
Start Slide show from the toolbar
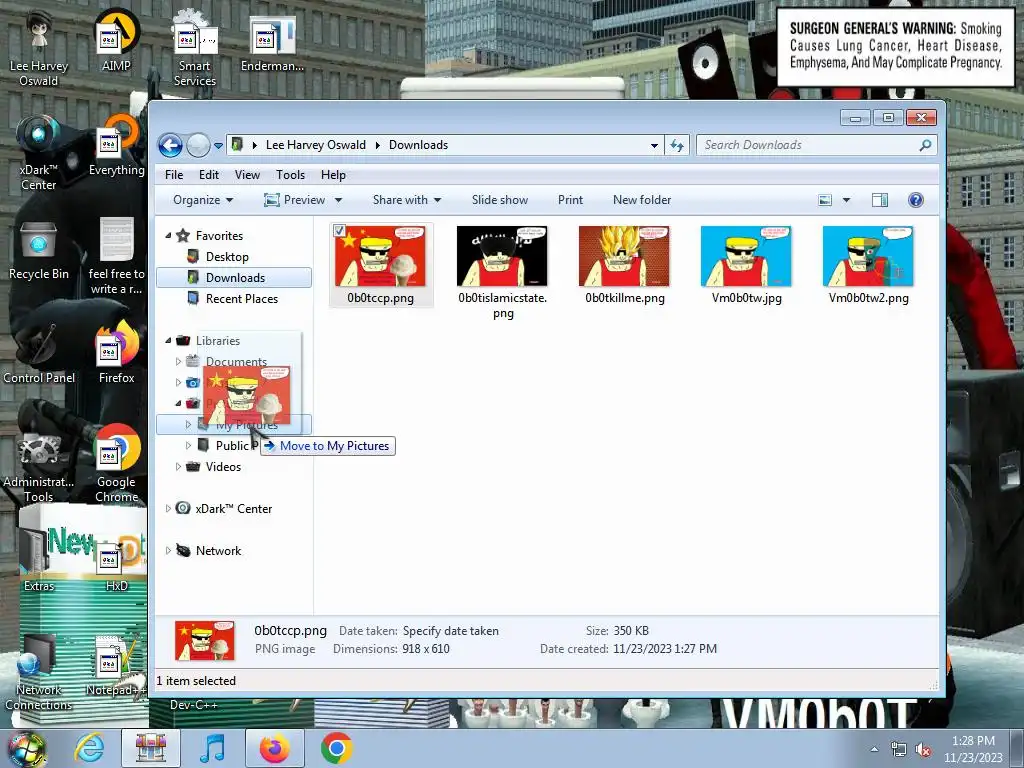(500, 200)
